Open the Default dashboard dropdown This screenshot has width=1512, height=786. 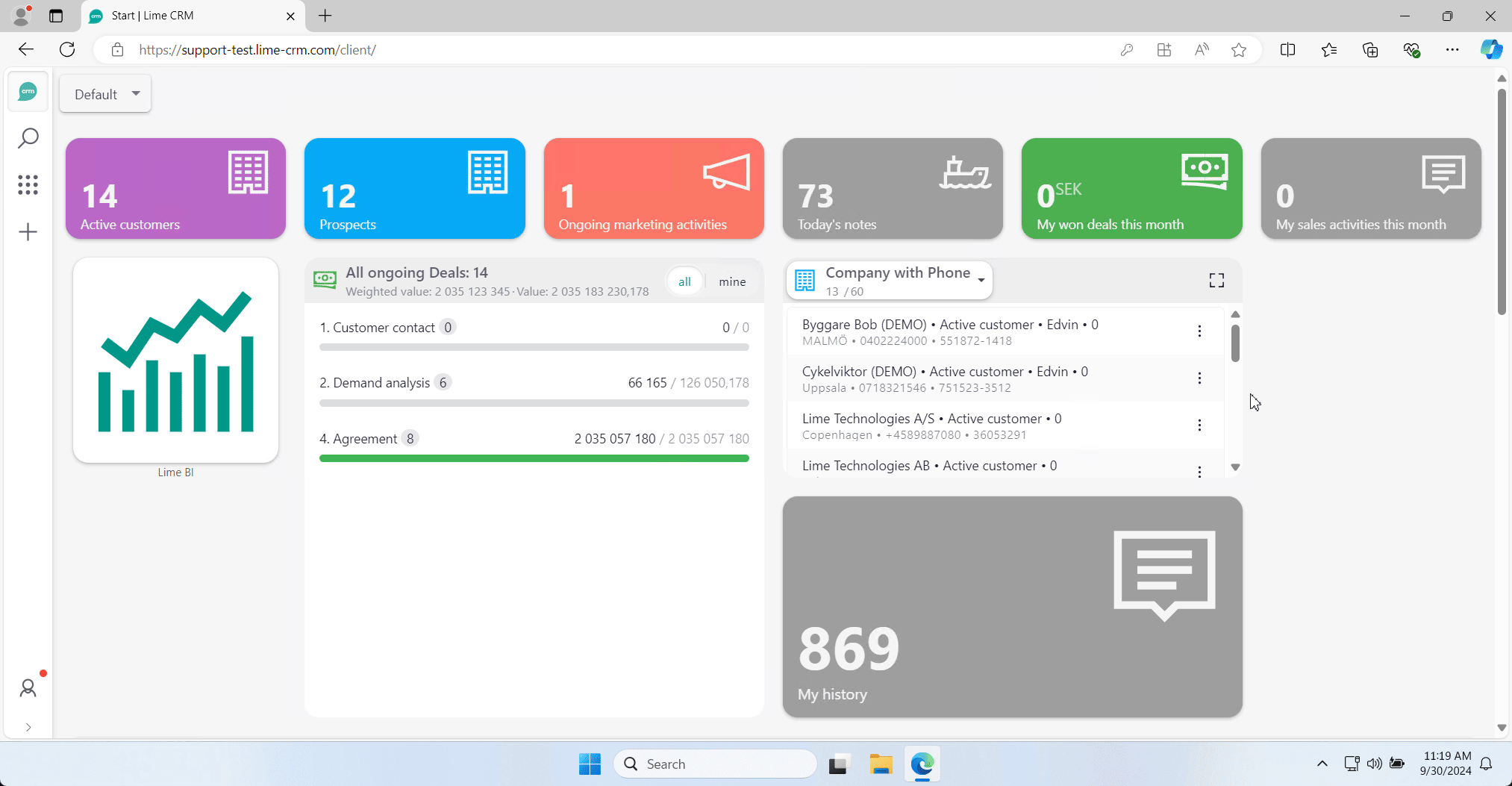click(x=105, y=94)
